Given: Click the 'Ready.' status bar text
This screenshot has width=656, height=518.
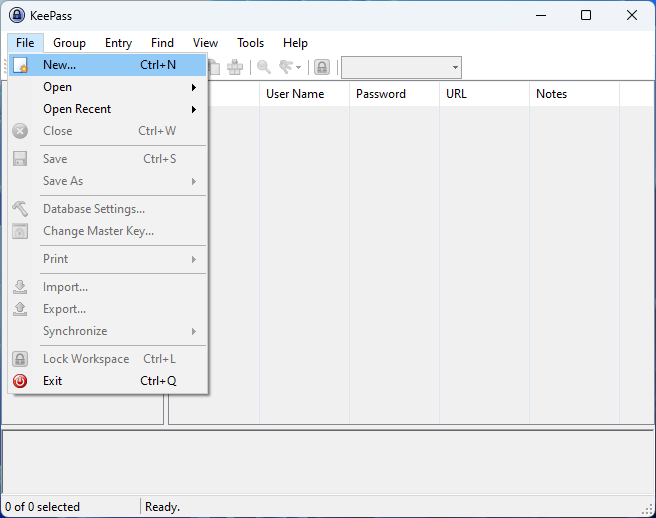Looking at the screenshot, I should [162, 507].
